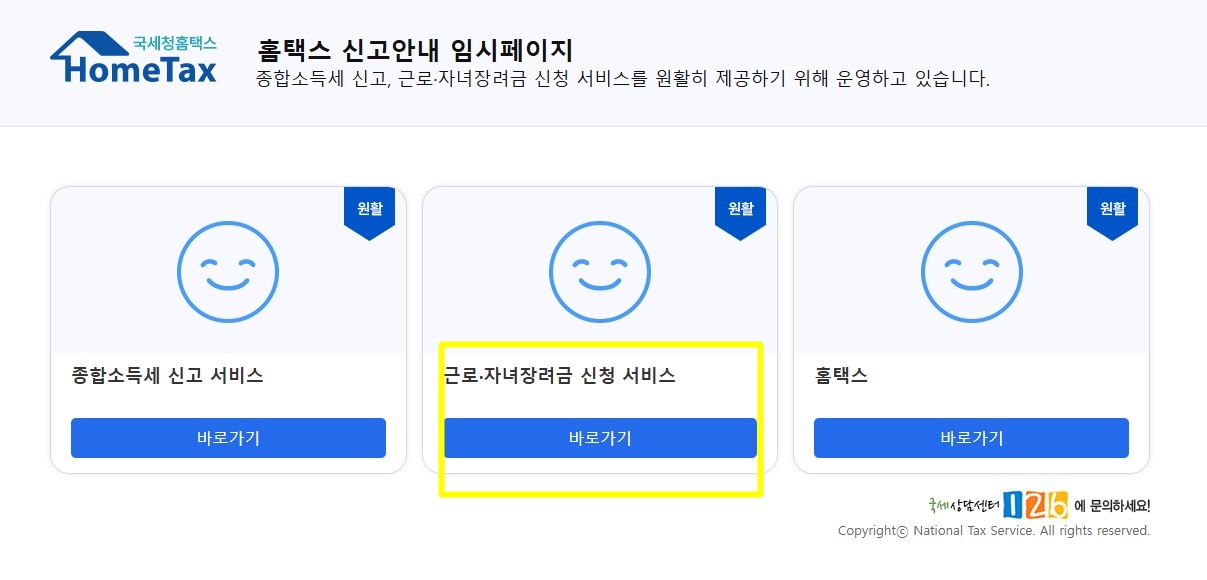Click the 원활 status badge on the 근로·자녀장려금 card

741,213
